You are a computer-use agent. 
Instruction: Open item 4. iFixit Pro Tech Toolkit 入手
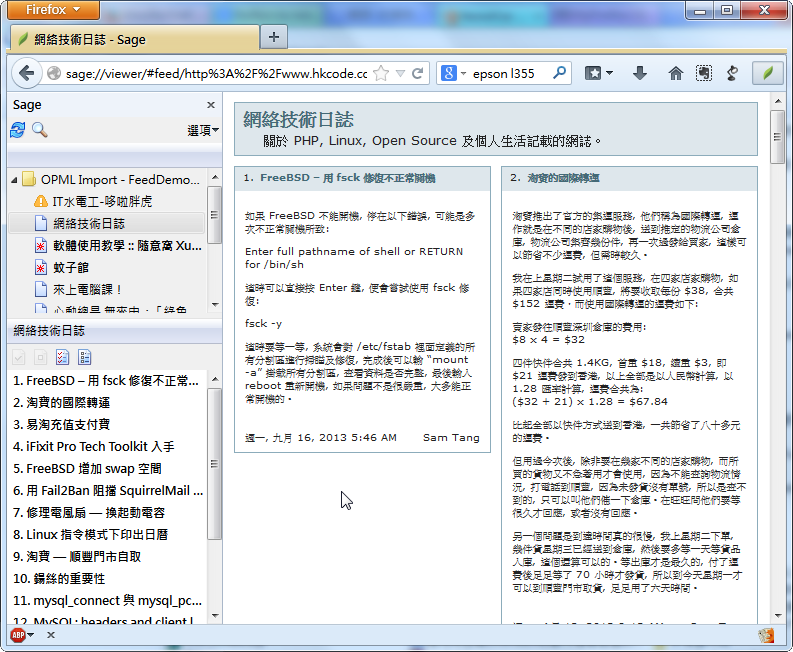(x=94, y=447)
